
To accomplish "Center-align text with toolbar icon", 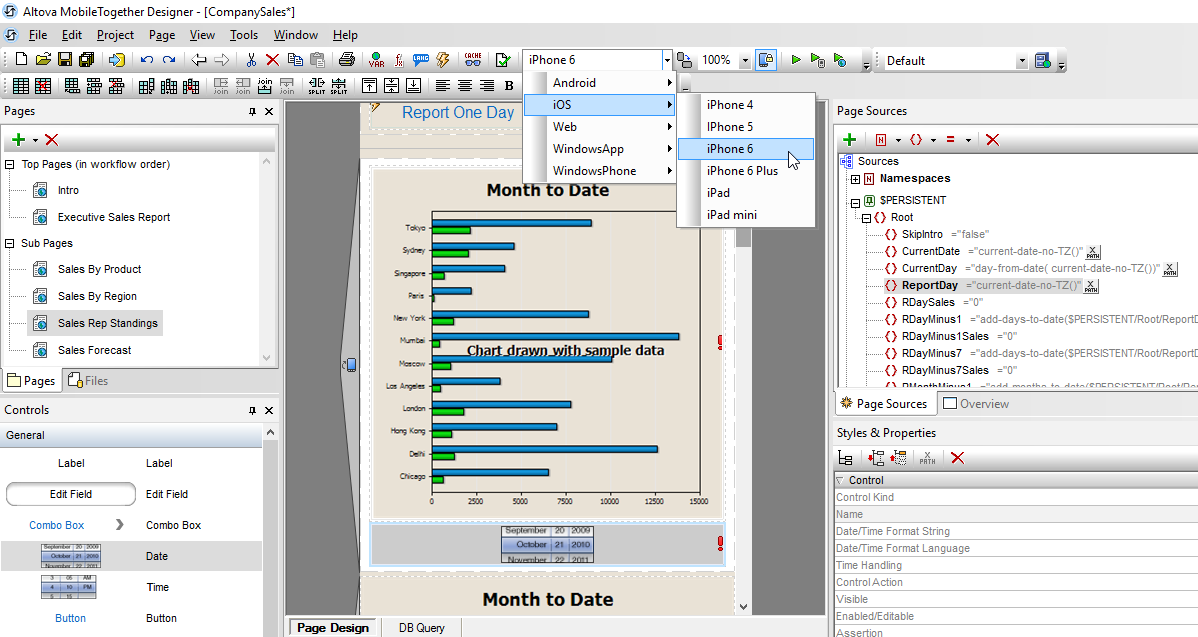I will (465, 86).
